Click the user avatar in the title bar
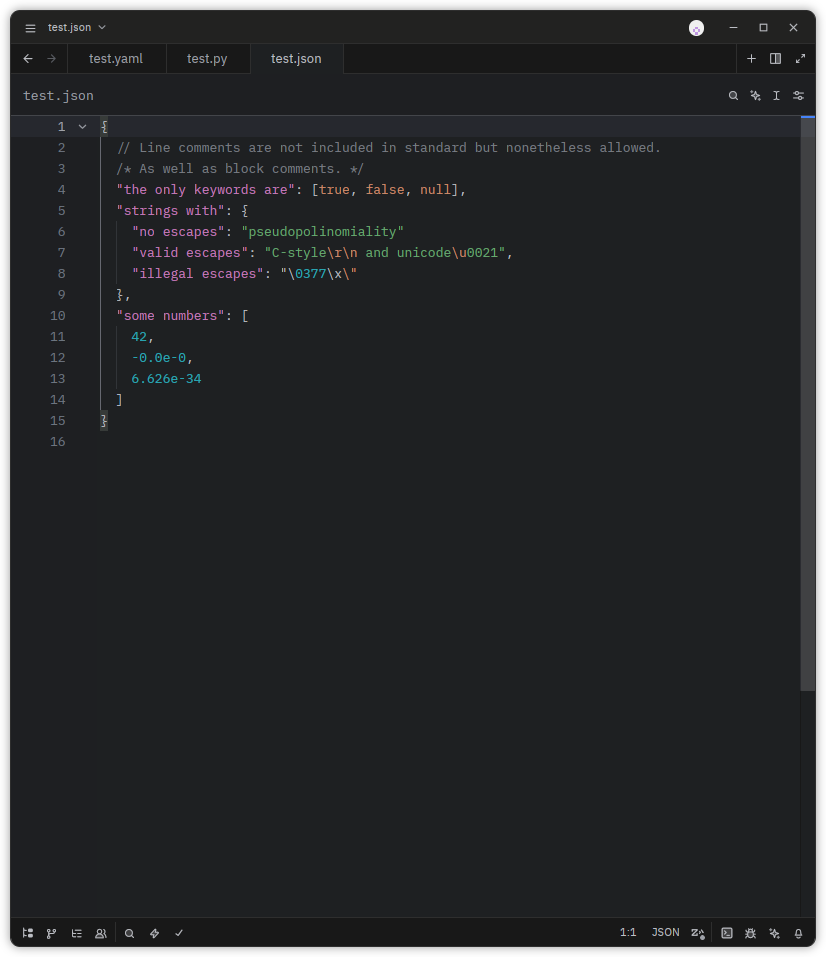 click(x=696, y=28)
